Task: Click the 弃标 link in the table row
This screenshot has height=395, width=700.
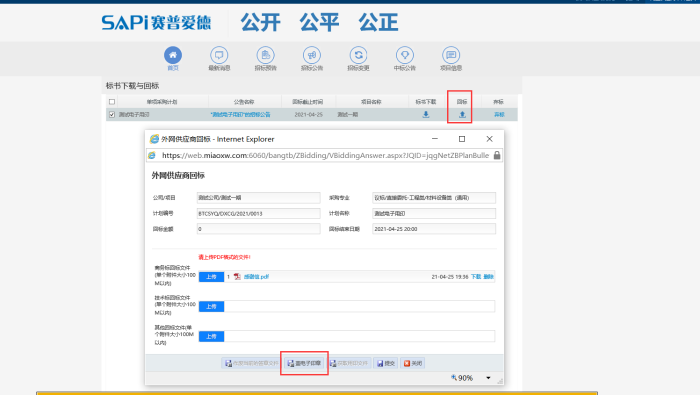Action: pos(499,115)
